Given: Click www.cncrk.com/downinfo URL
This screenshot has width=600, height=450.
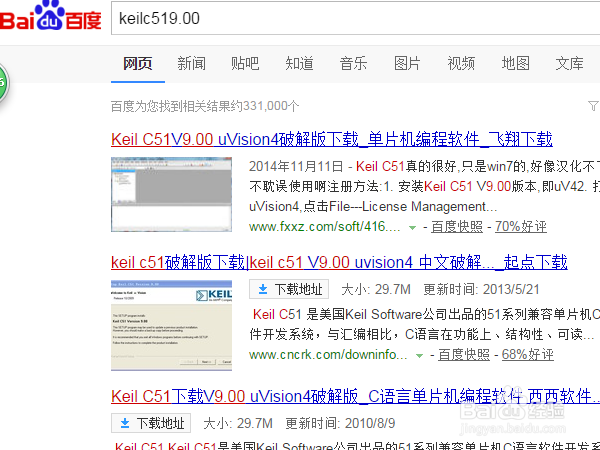Looking at the screenshot, I should pyautogui.click(x=328, y=355).
